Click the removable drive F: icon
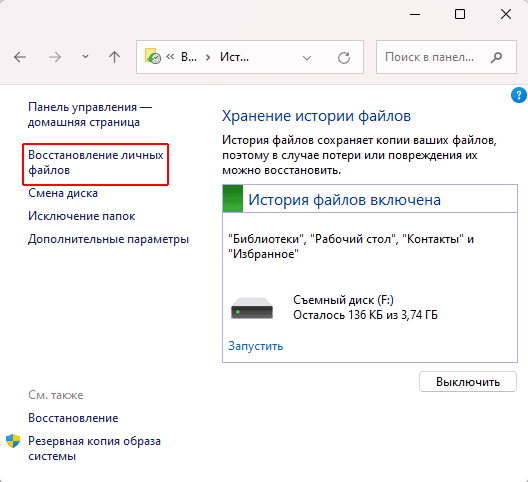Screen dimensions: 528x482 pos(252,308)
